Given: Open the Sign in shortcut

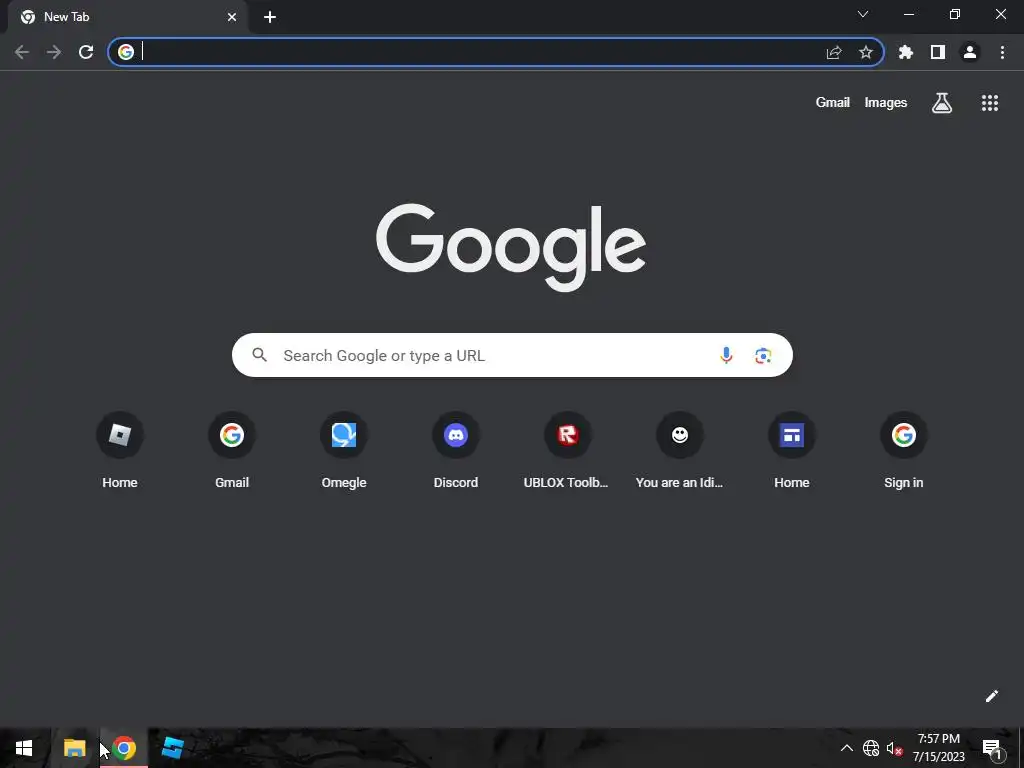Looking at the screenshot, I should coord(904,451).
